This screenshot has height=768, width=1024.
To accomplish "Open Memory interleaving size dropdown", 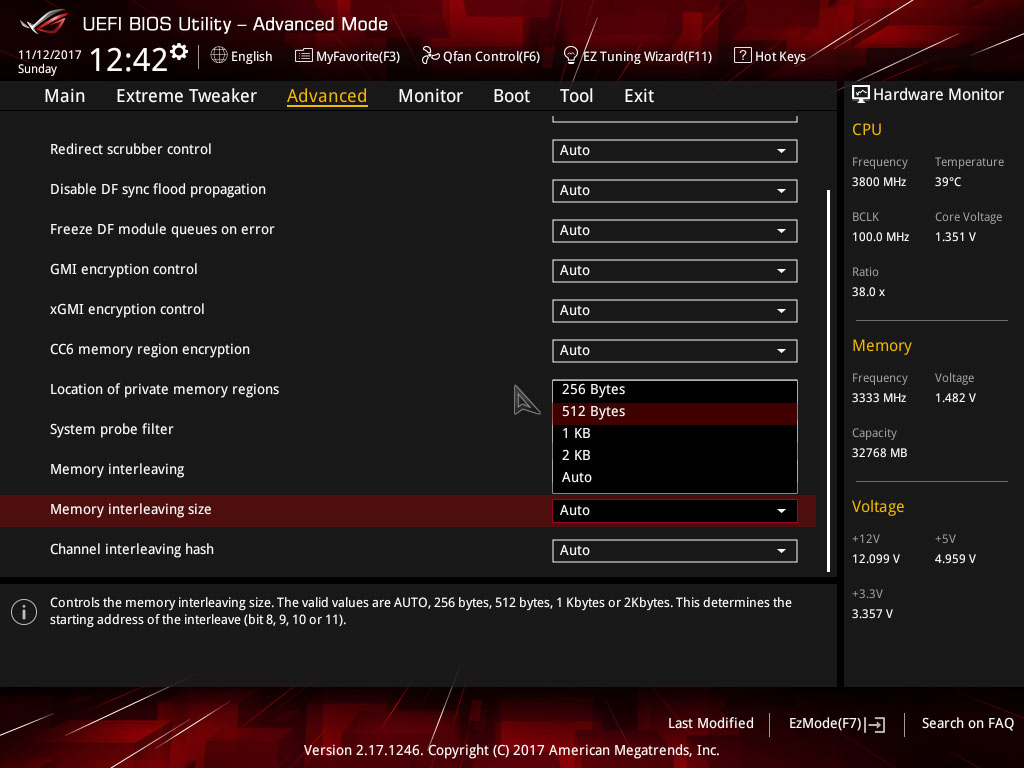I will tap(675, 511).
